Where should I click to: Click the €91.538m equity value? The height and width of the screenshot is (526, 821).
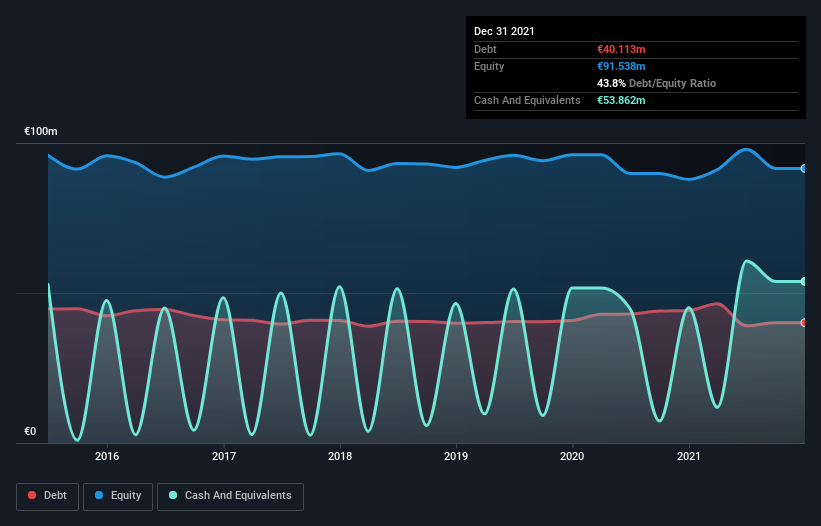621,66
